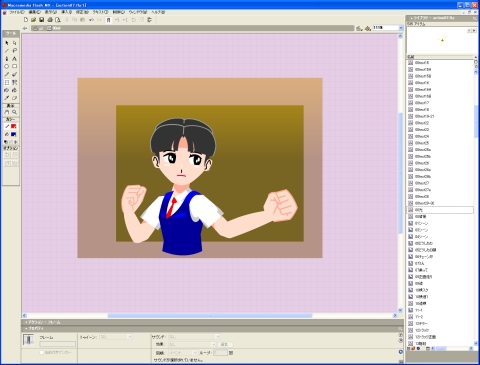Select the Fill Transform tool
This screenshot has height=365, width=480.
click(x=15, y=82)
